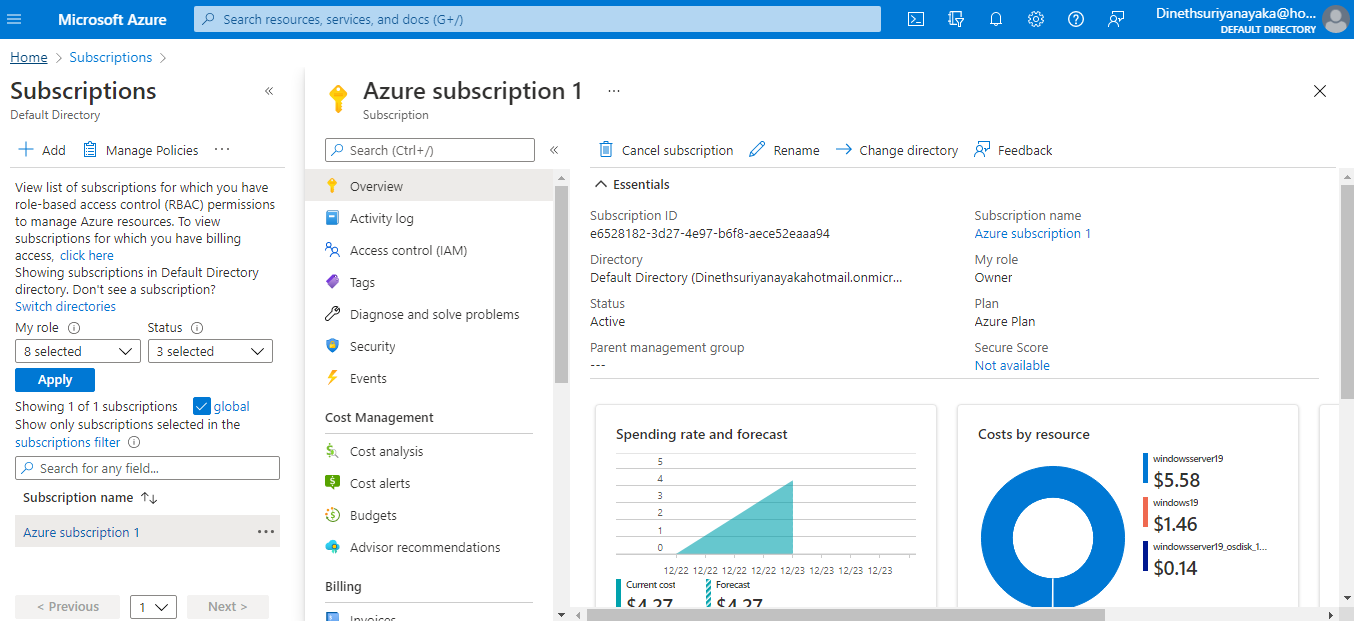Go to the Subscriptions breadcrumb link
The width and height of the screenshot is (1354, 621).
(111, 57)
